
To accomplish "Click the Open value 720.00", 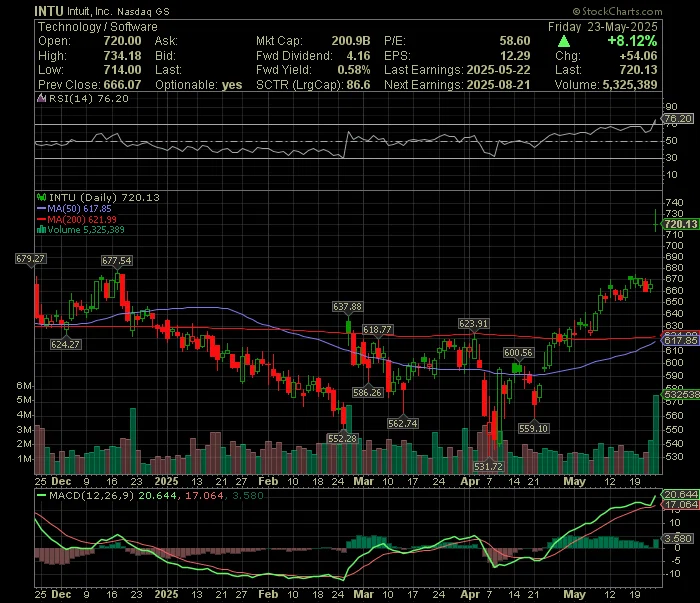I will click(x=122, y=41).
